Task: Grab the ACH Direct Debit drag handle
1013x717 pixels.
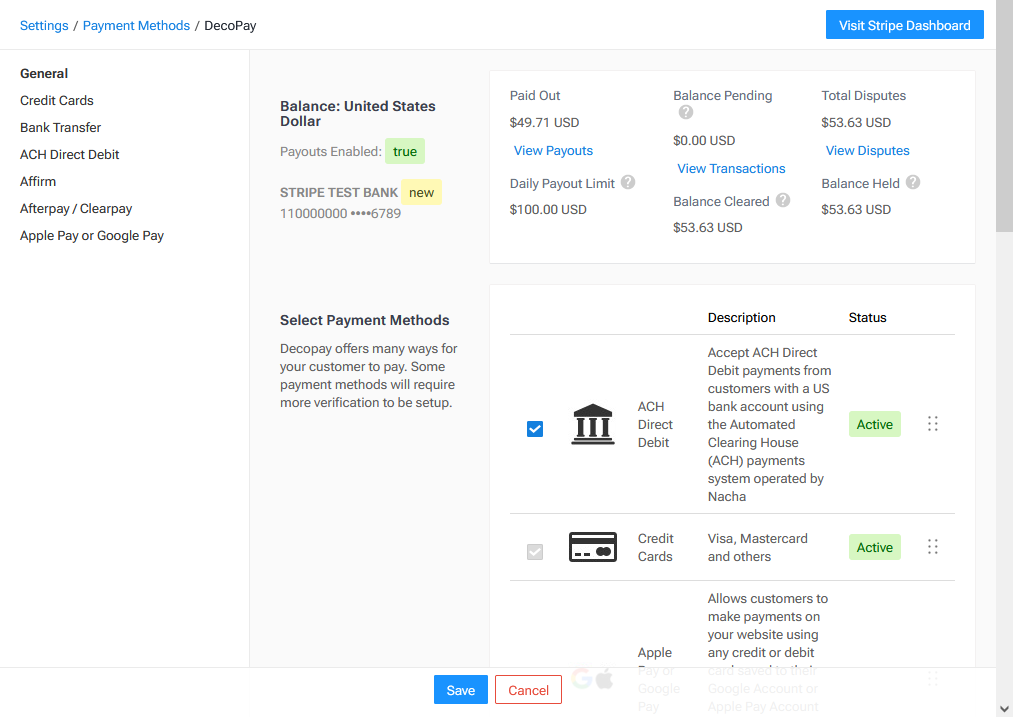Action: 932,424
